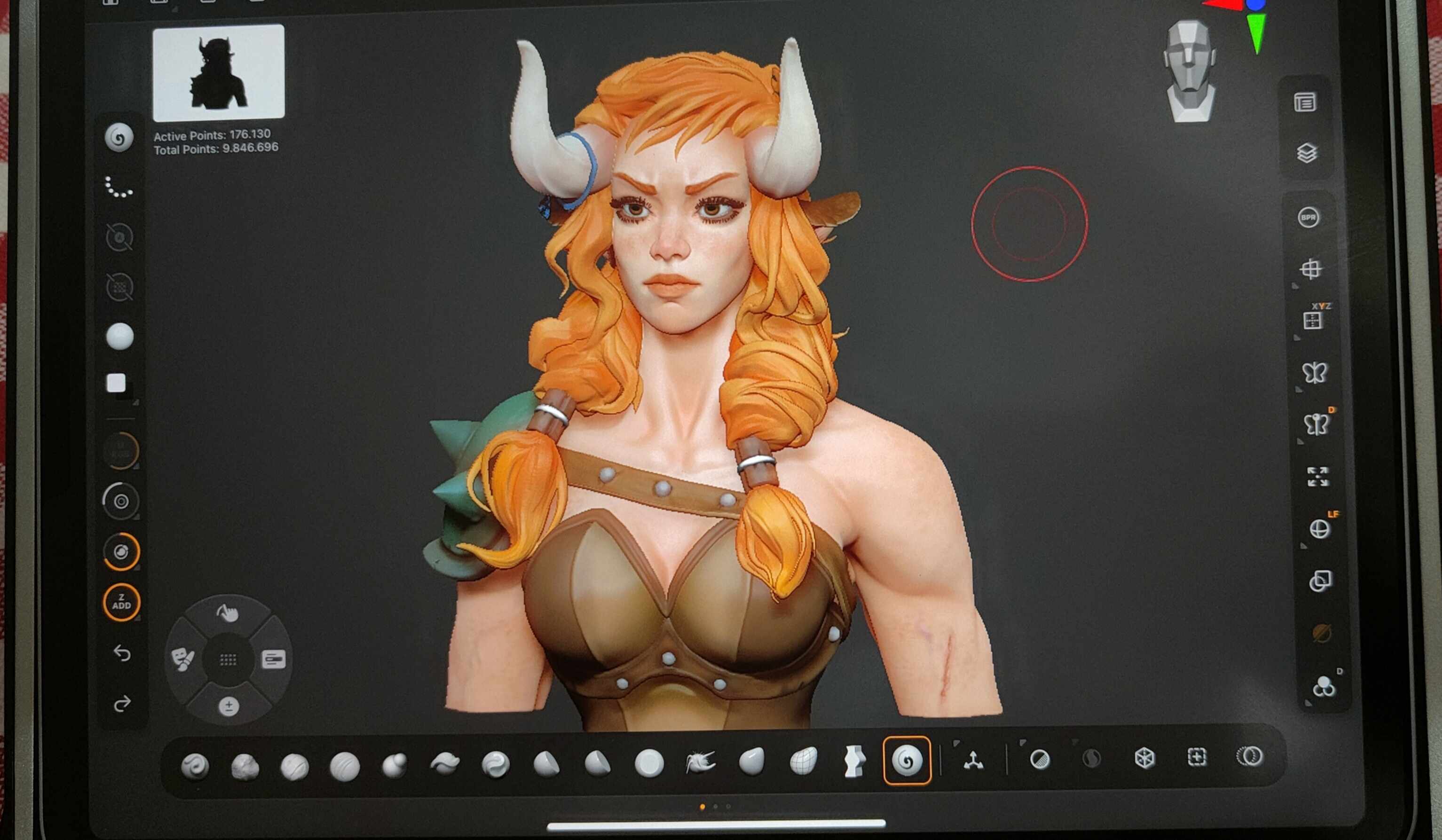Toggle XYZ rotation mode
This screenshot has width=1442, height=840.
point(1313,320)
